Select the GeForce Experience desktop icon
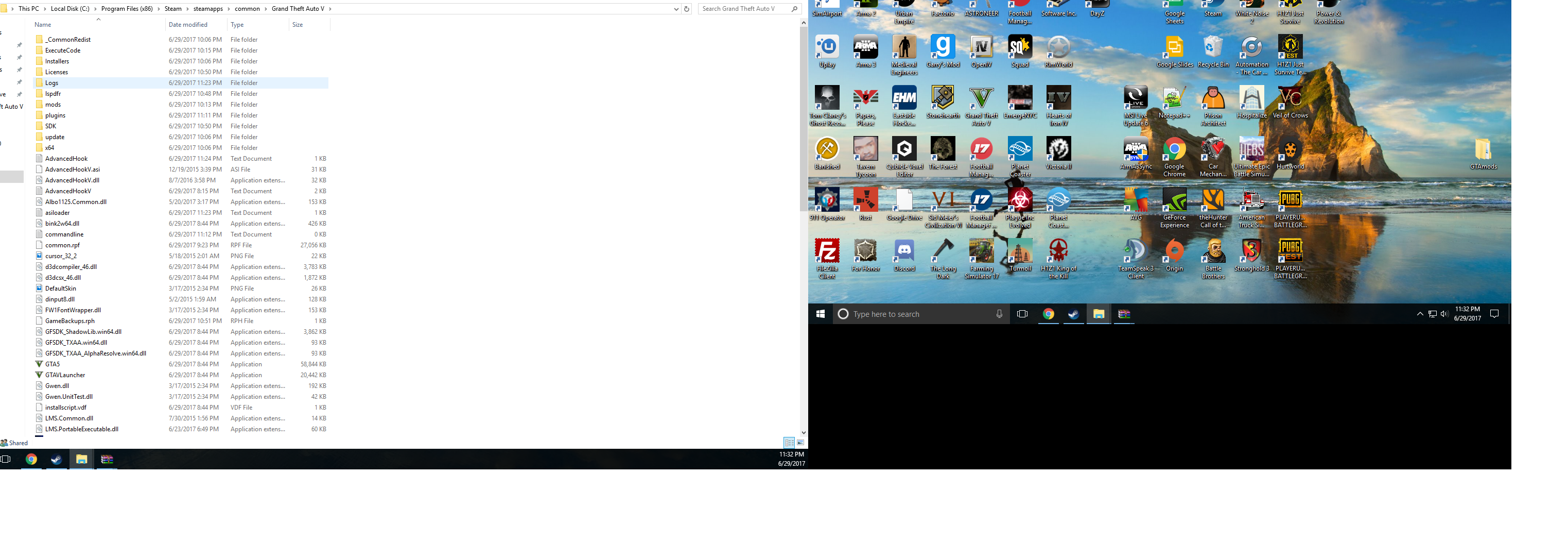The height and width of the screenshot is (541, 1568). click(1174, 208)
